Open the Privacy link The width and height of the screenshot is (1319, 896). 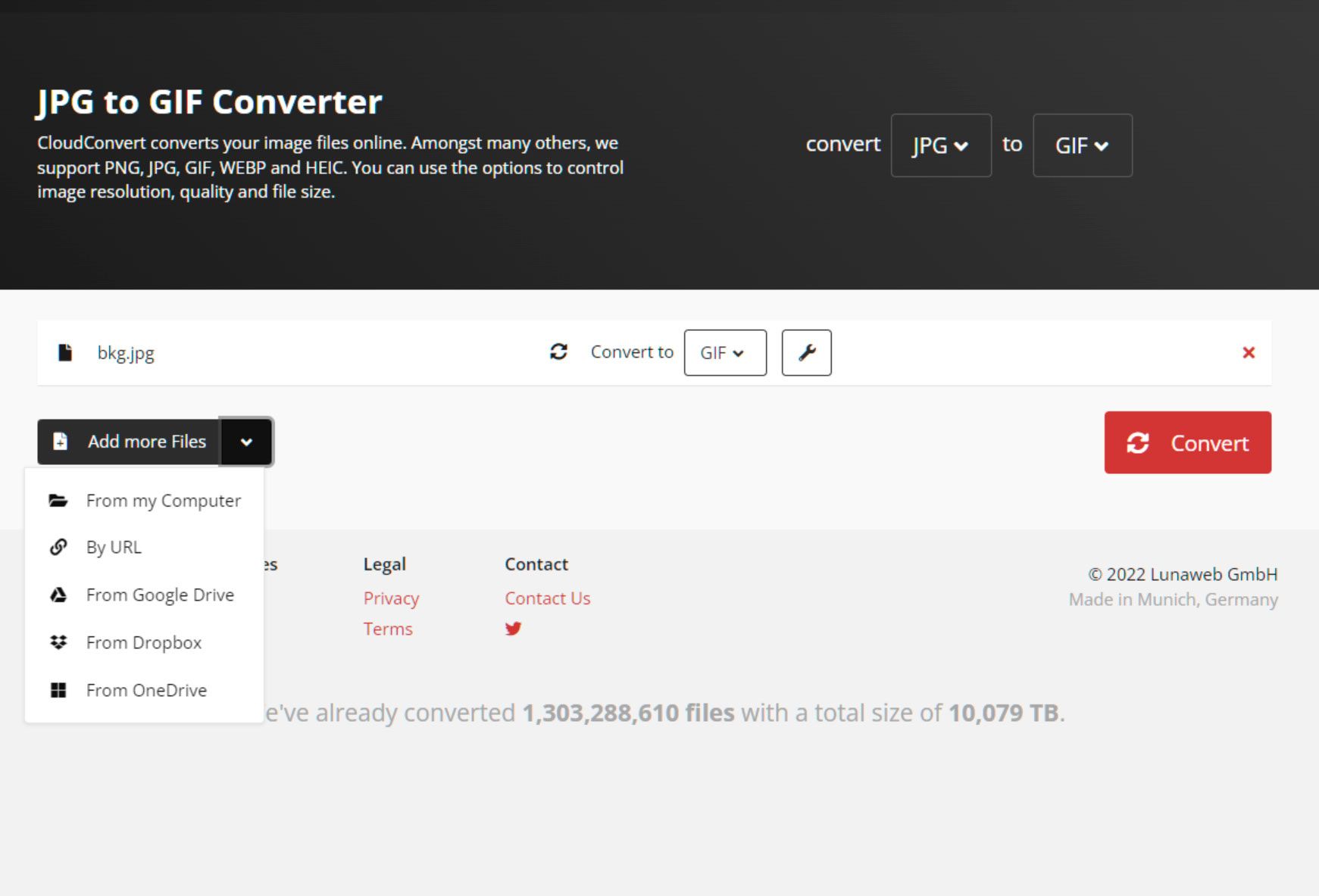(x=391, y=598)
